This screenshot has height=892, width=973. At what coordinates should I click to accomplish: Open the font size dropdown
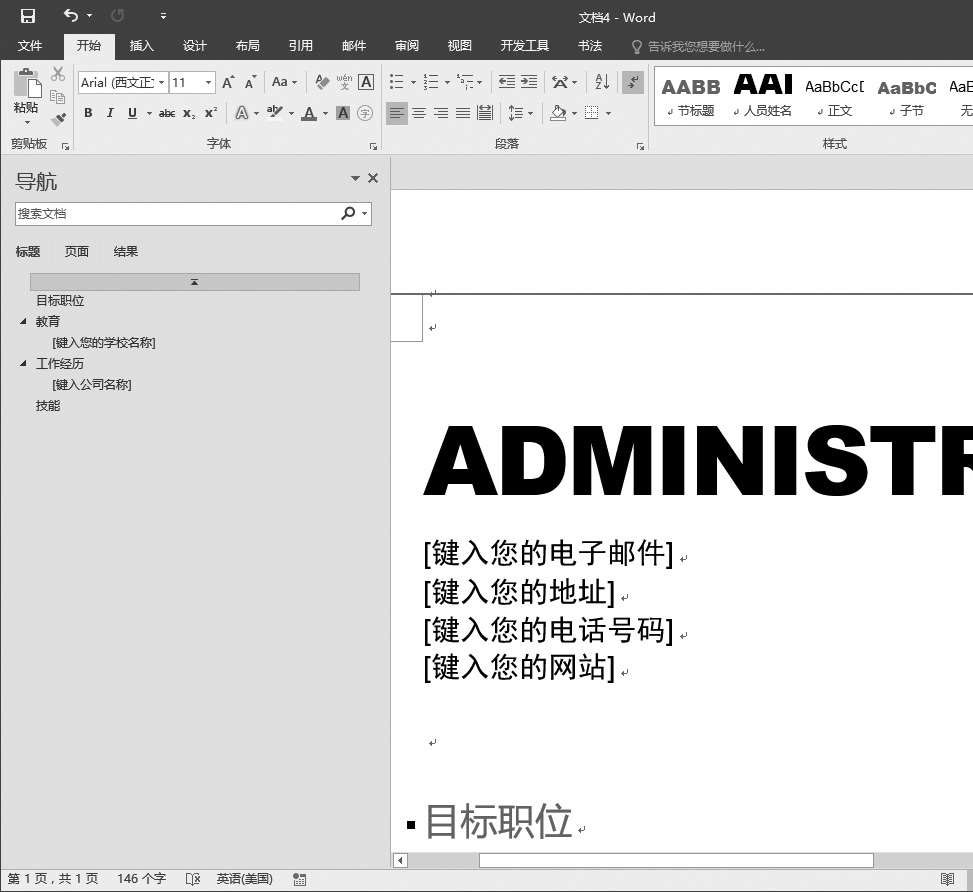(x=208, y=83)
